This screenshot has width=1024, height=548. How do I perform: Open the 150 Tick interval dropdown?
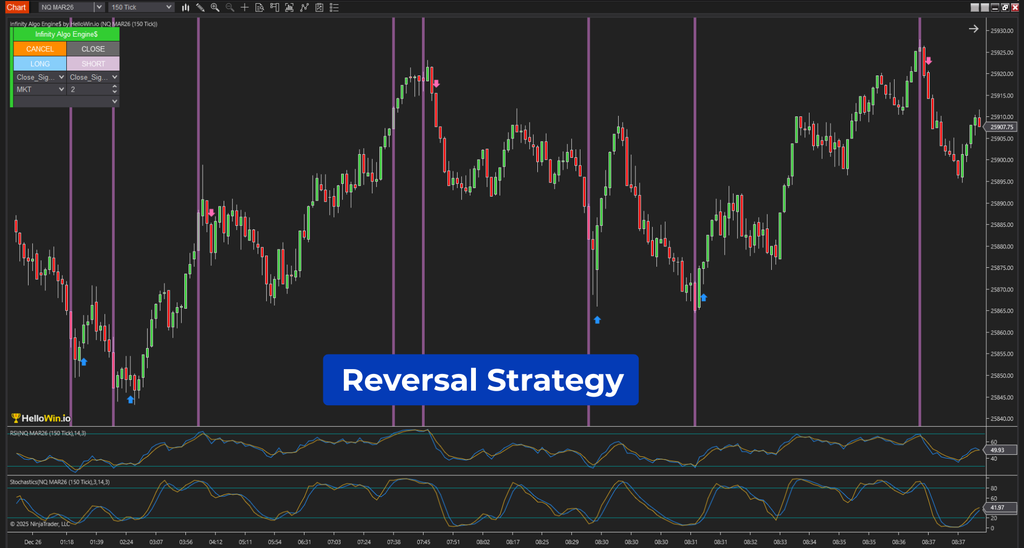coord(141,7)
